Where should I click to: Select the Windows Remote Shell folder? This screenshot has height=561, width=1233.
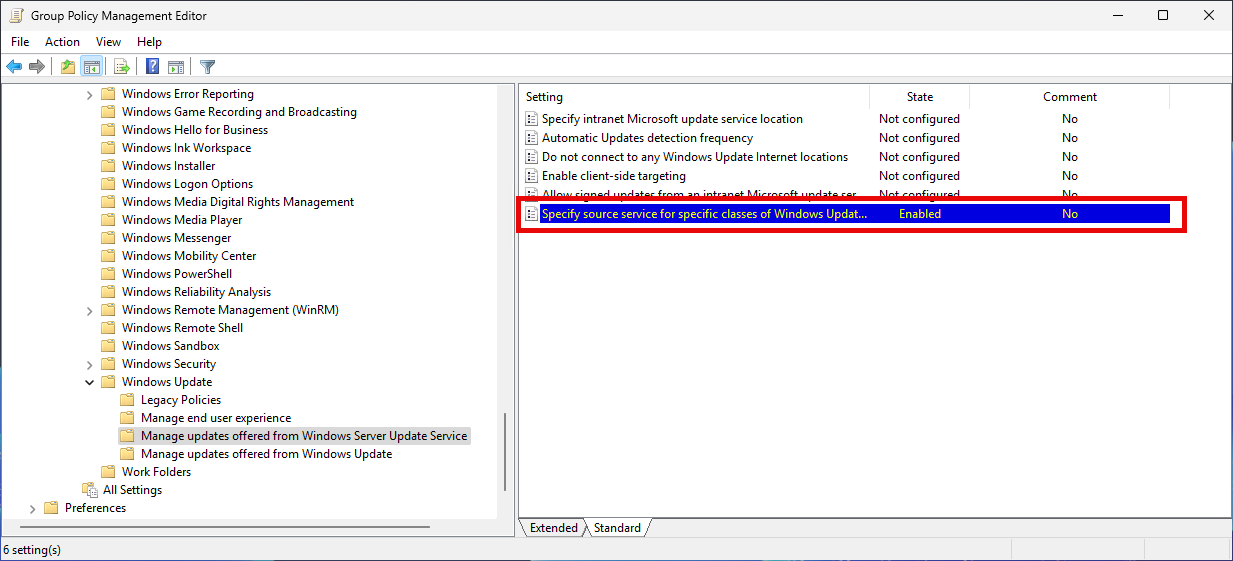click(182, 328)
